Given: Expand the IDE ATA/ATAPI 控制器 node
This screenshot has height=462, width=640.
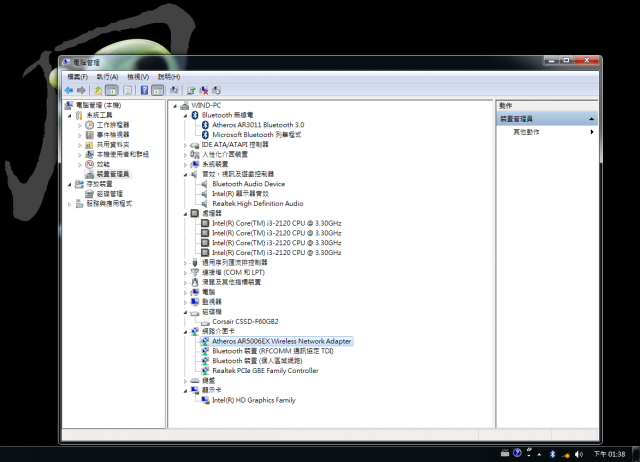Looking at the screenshot, I should pos(185,145).
